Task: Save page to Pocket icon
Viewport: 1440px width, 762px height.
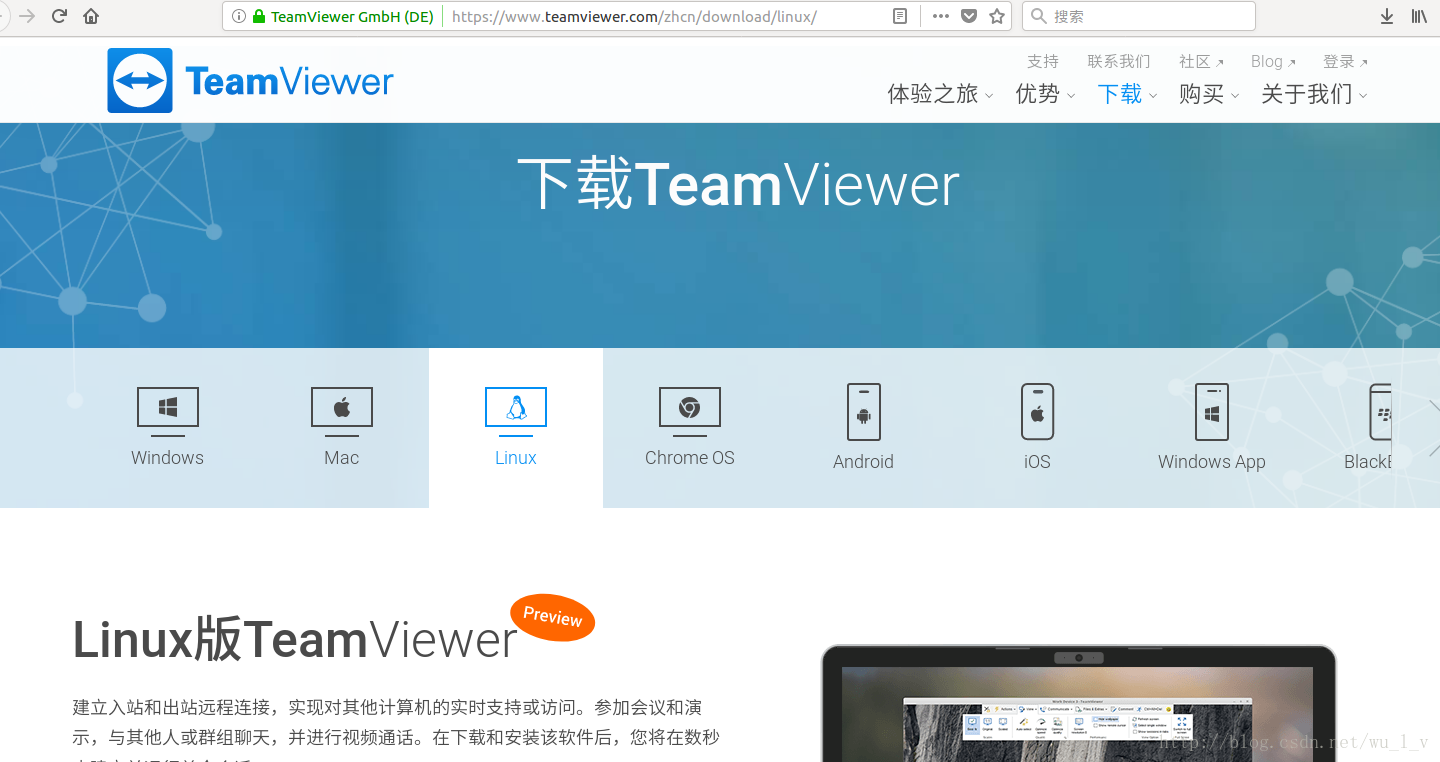Action: [x=968, y=16]
